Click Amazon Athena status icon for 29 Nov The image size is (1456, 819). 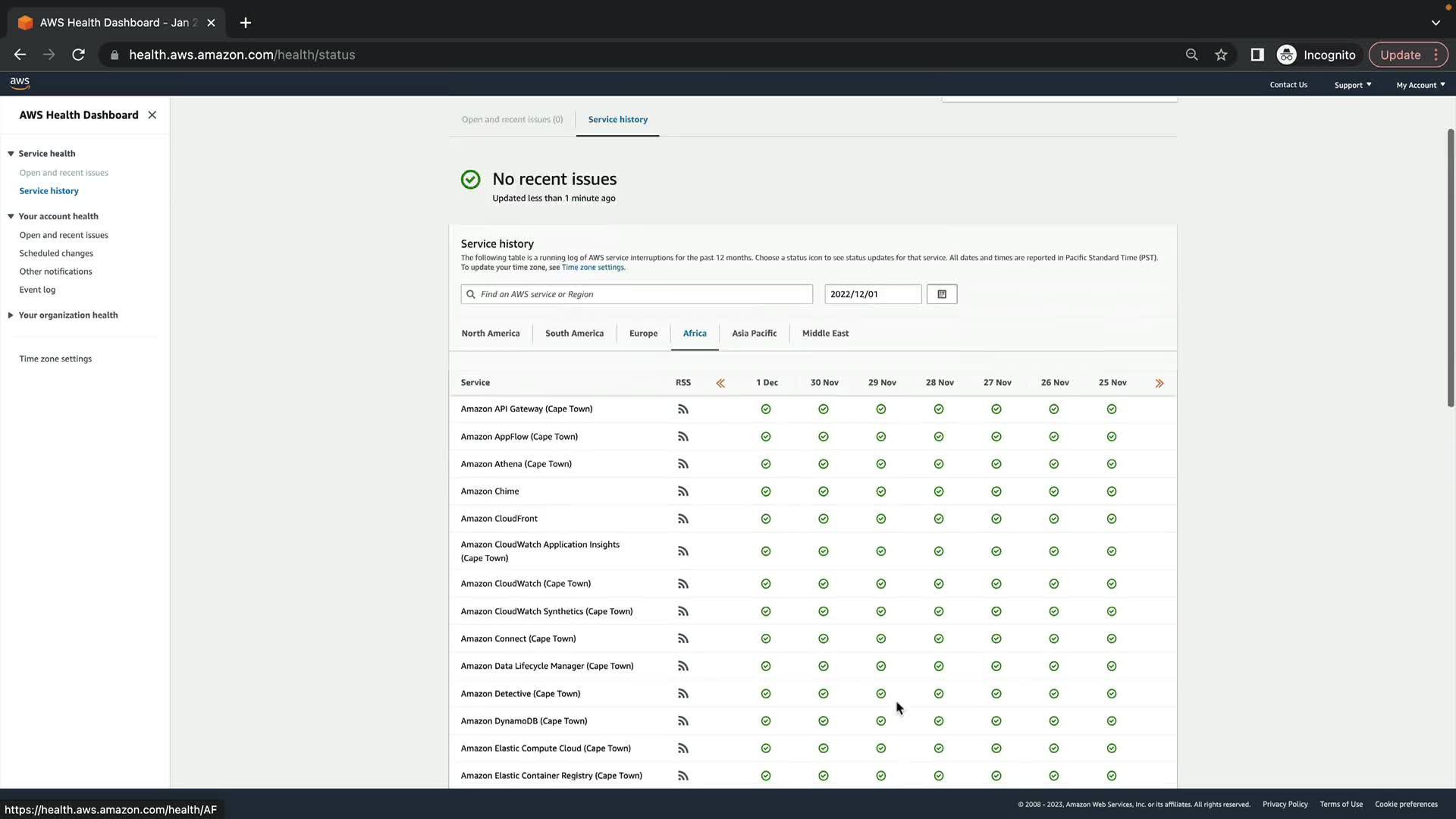880,464
